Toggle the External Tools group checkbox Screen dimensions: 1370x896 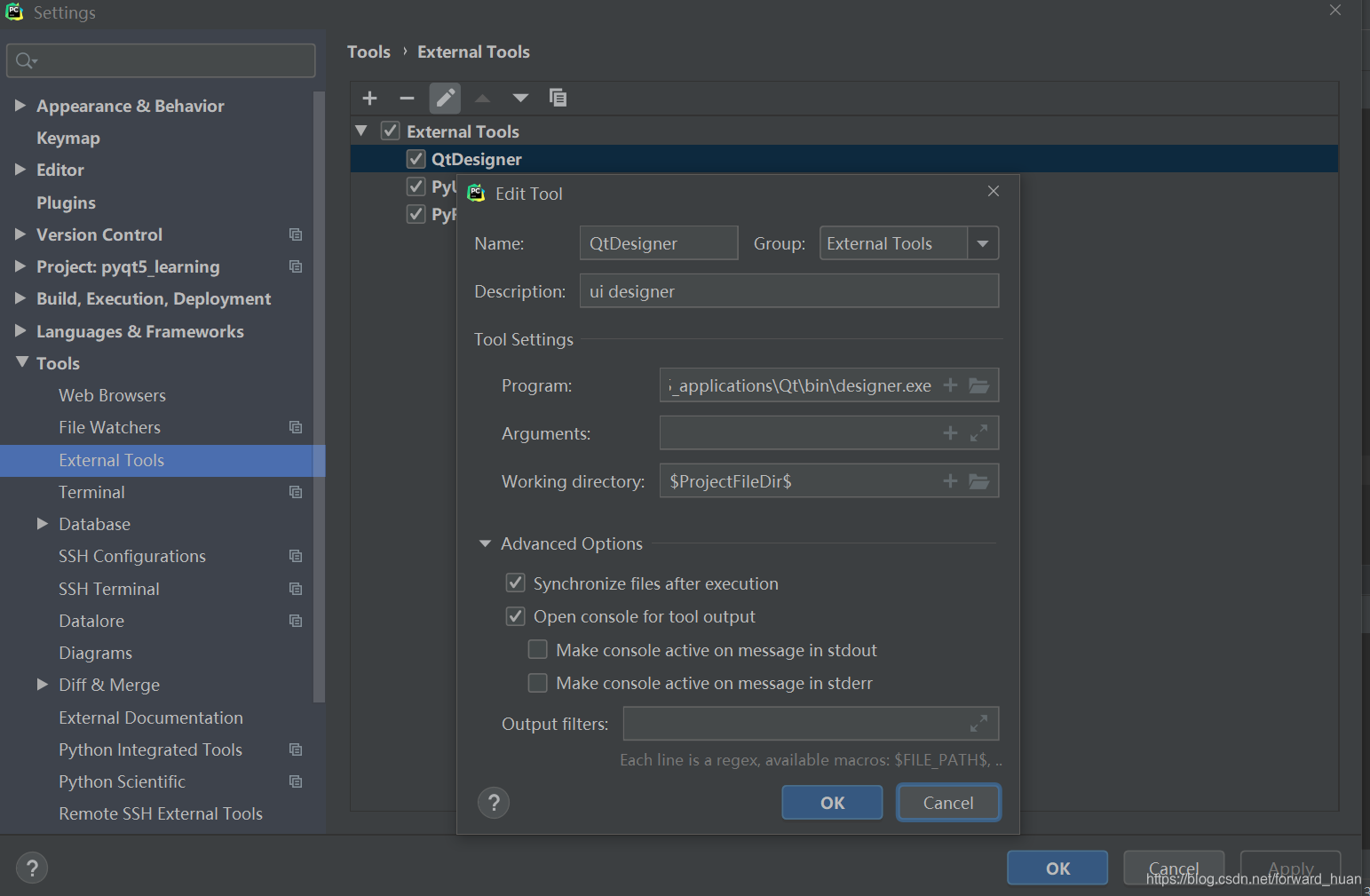(390, 131)
